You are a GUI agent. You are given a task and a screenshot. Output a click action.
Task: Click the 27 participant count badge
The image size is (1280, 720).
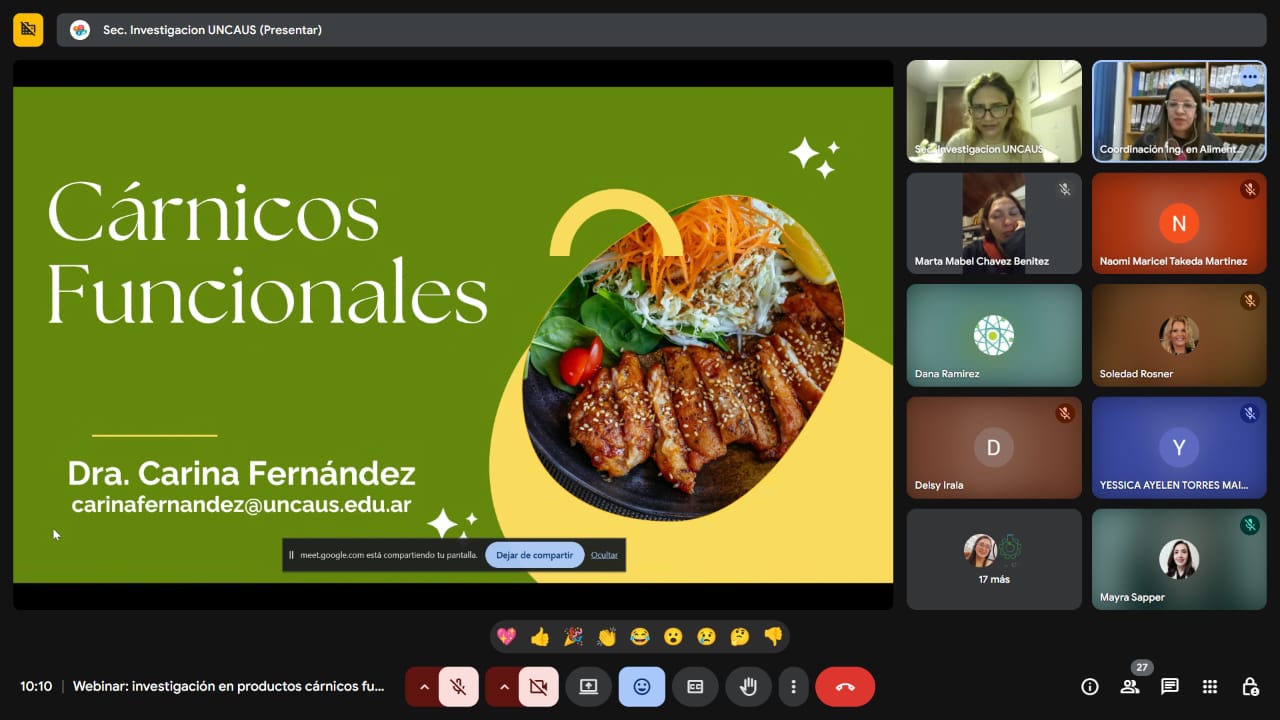click(x=1141, y=667)
